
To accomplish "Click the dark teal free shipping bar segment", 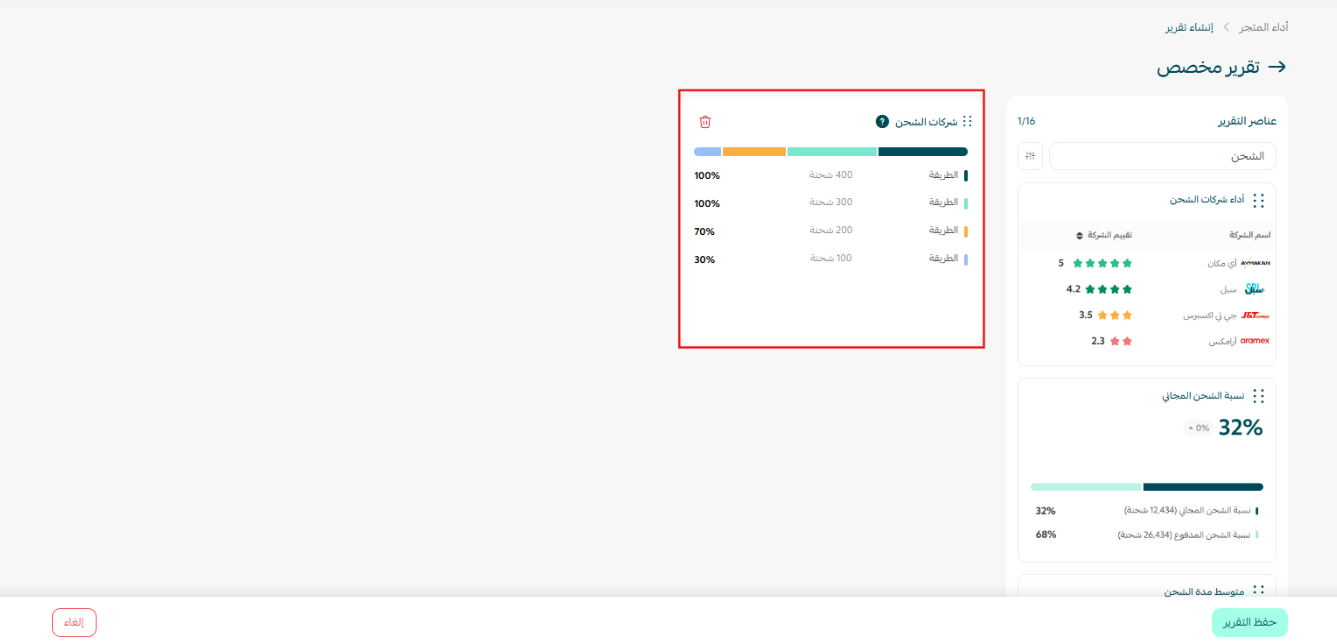I will (1203, 487).
